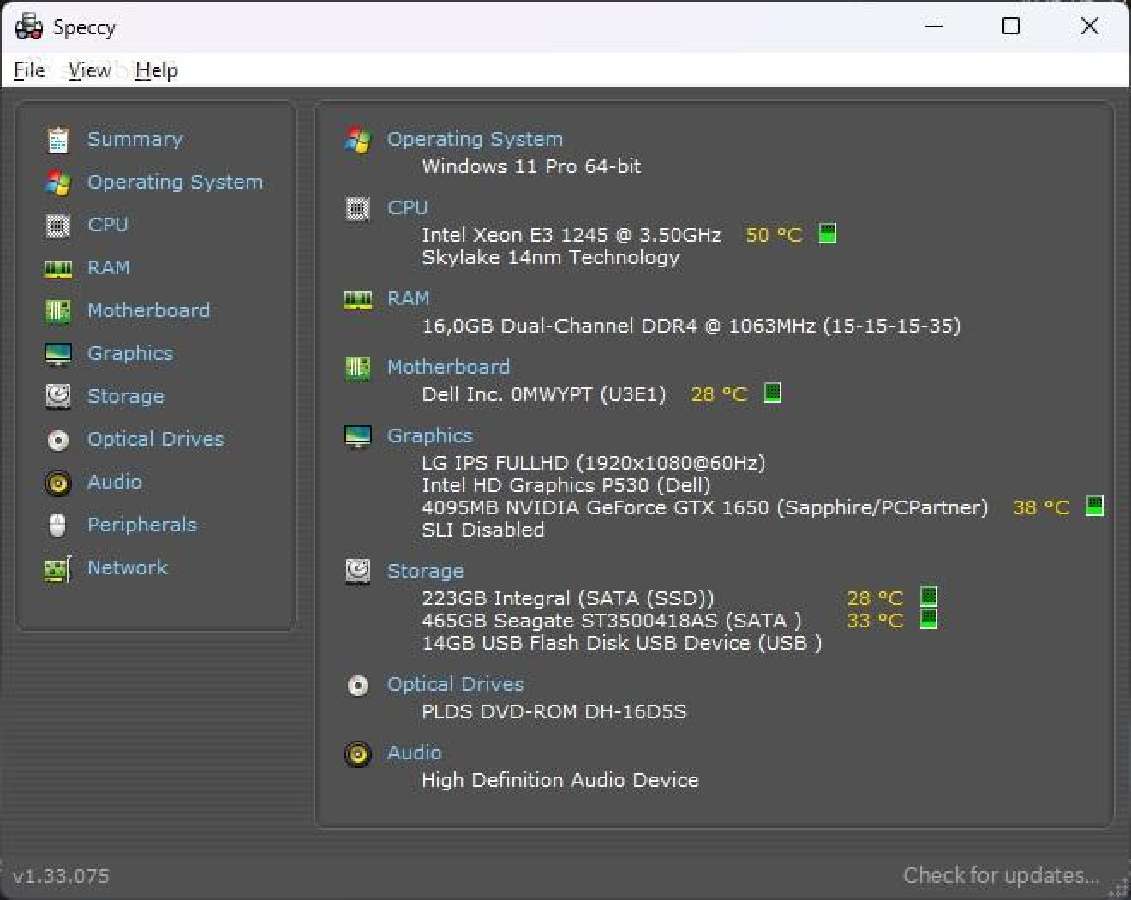Go to the RAM section in sidebar
Viewport: 1131px width, 900px height.
coord(109,268)
